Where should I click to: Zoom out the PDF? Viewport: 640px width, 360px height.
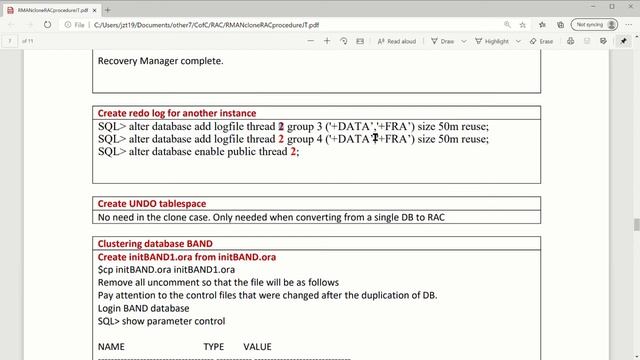click(x=311, y=41)
